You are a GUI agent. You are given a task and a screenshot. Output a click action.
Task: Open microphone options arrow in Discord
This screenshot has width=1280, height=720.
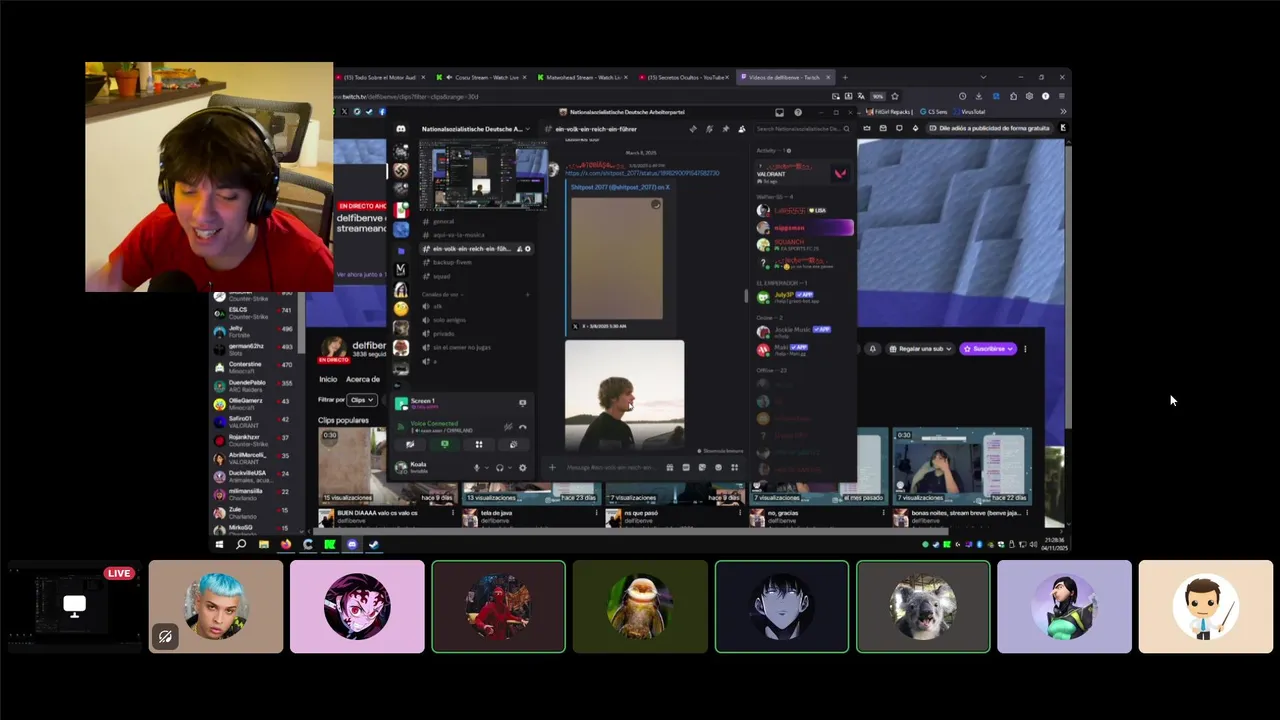(x=487, y=468)
